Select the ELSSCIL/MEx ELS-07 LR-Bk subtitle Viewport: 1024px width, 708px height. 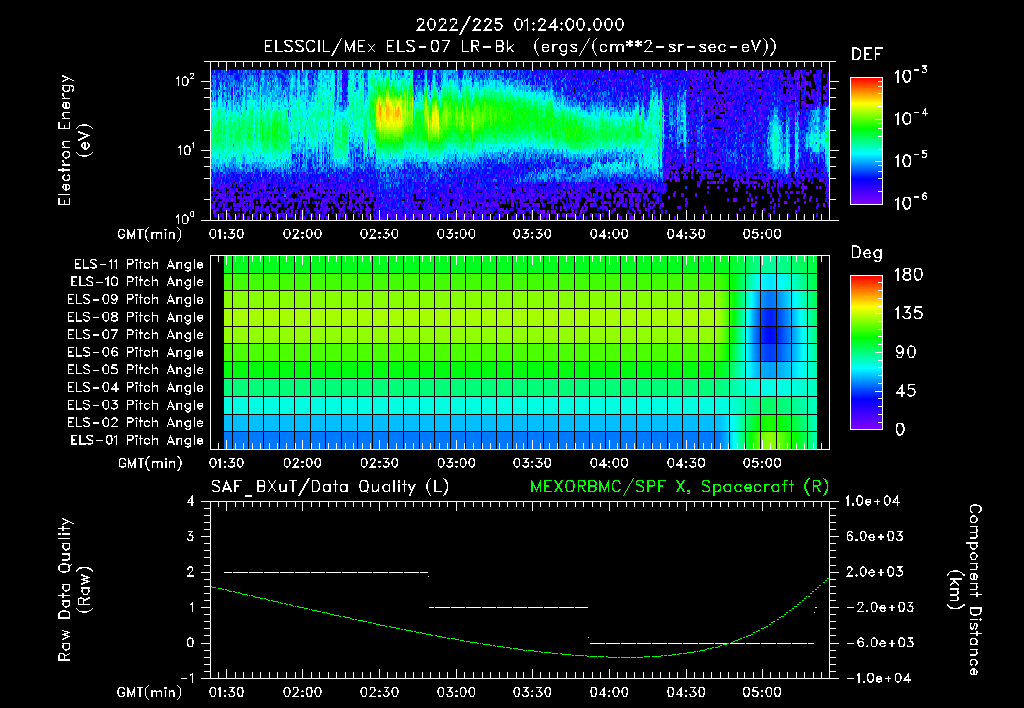(389, 46)
